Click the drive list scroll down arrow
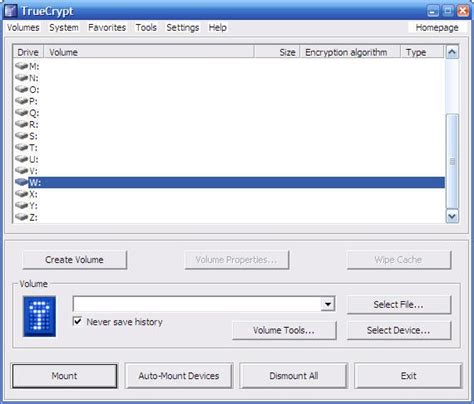The width and height of the screenshot is (474, 404). click(x=452, y=216)
